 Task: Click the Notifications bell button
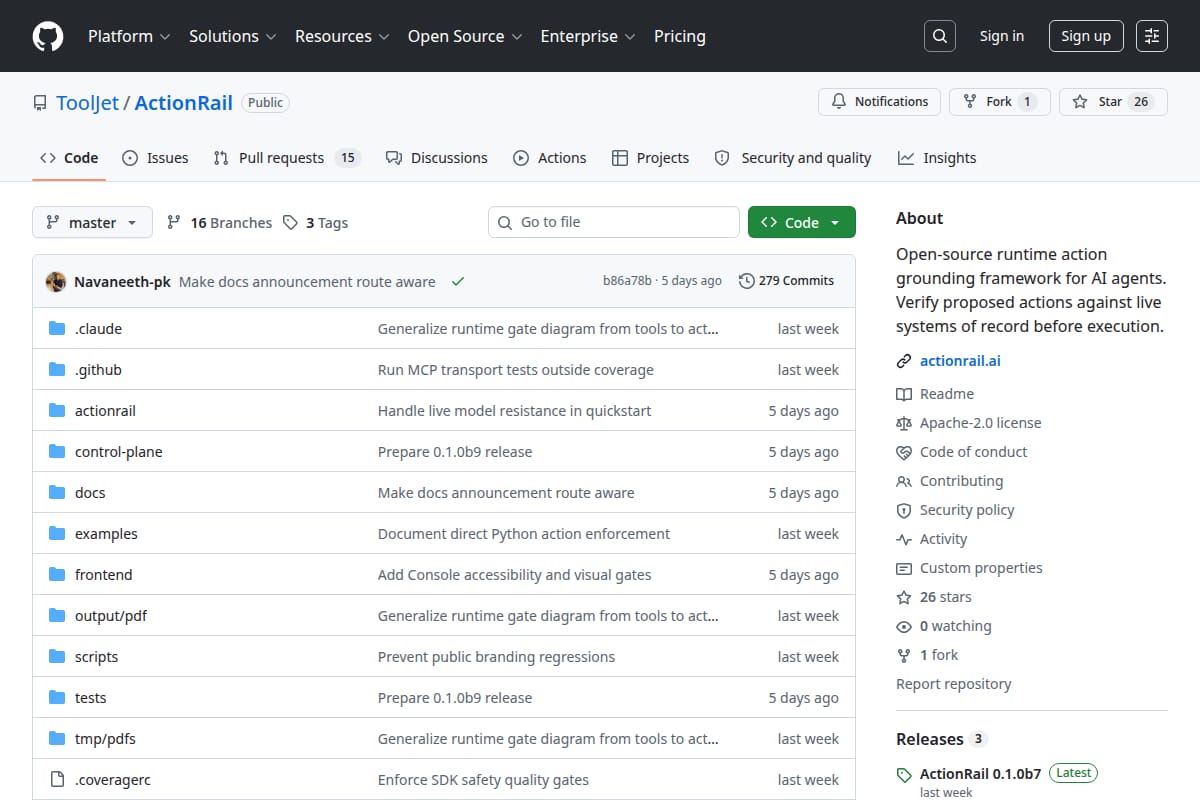tap(880, 102)
